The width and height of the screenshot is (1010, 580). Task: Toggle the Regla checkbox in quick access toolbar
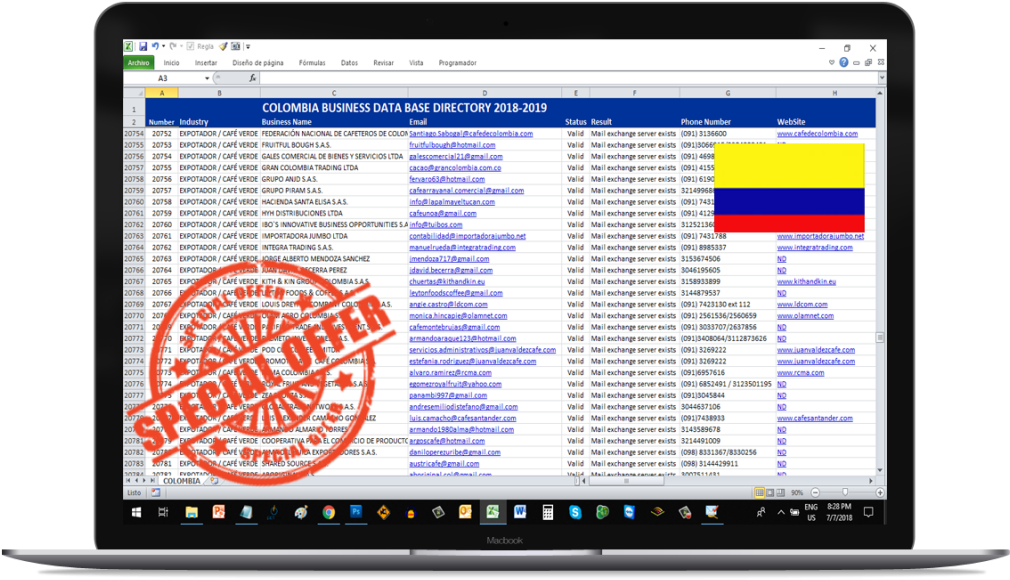point(190,46)
